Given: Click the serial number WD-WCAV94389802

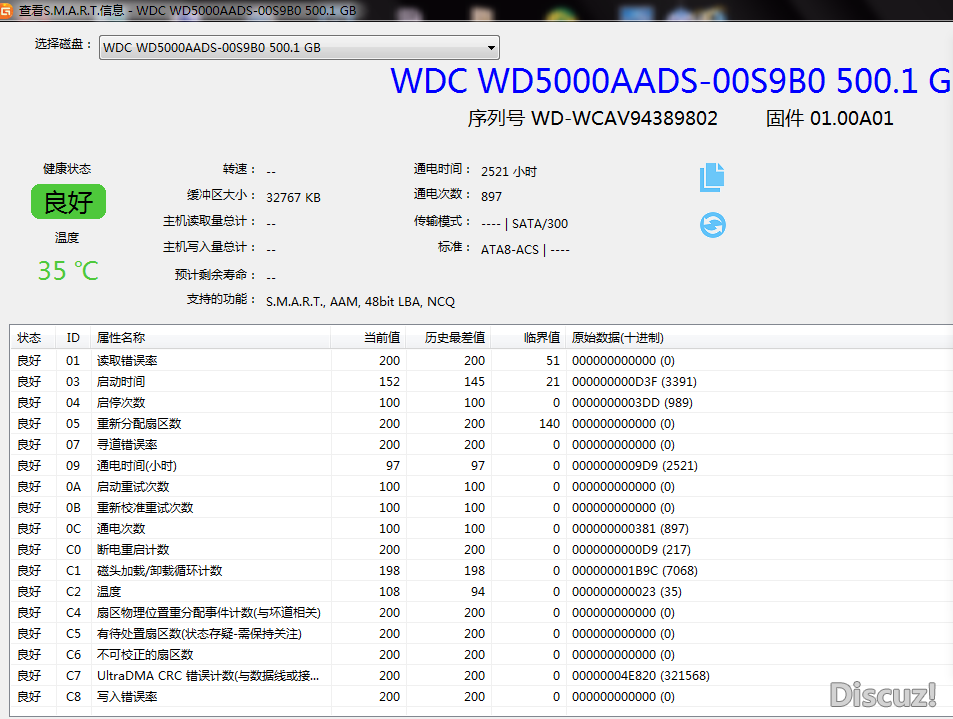Looking at the screenshot, I should 624,118.
